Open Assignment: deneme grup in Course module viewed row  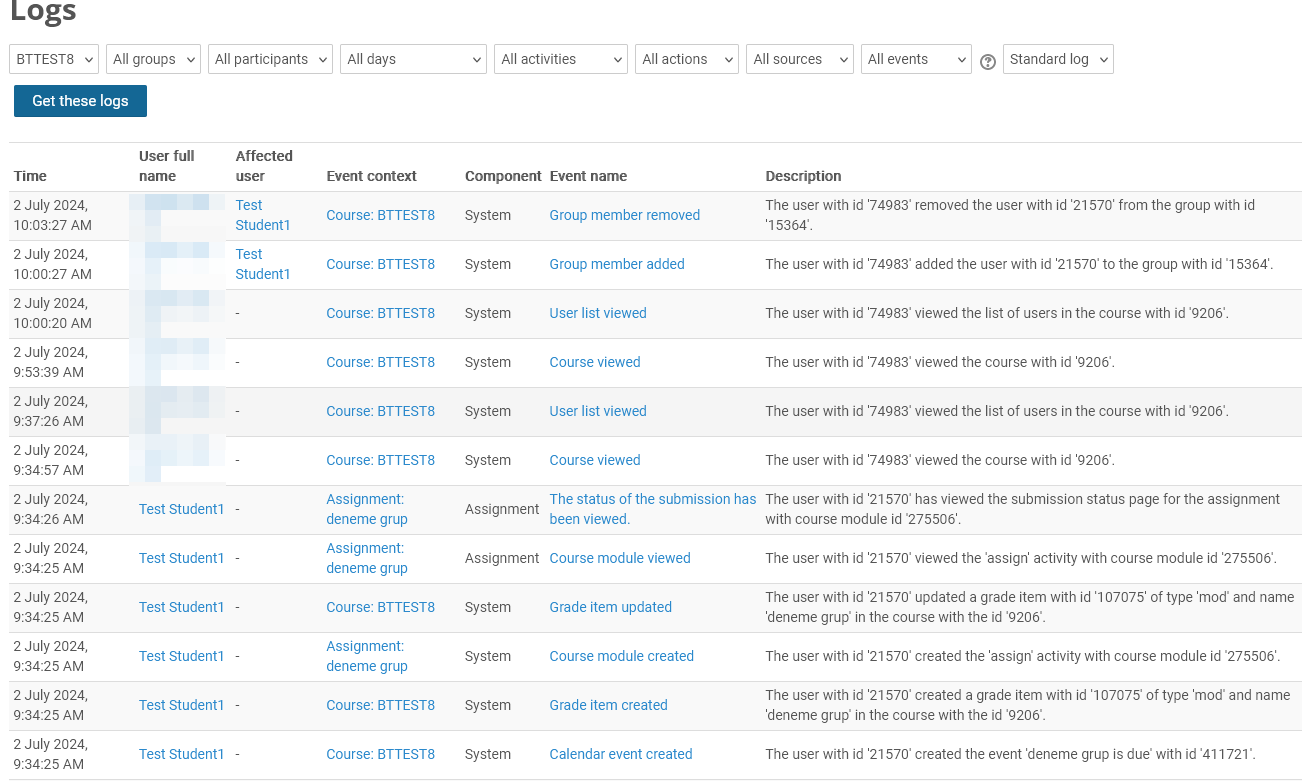tap(367, 558)
